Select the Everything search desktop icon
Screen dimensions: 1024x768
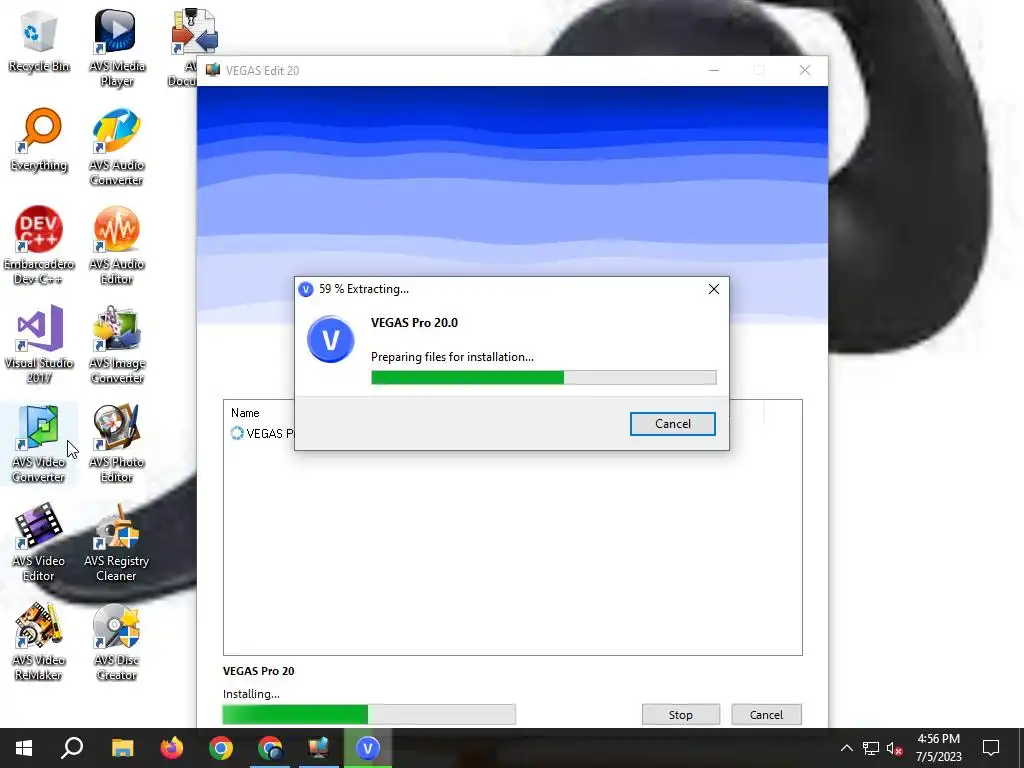[39, 139]
